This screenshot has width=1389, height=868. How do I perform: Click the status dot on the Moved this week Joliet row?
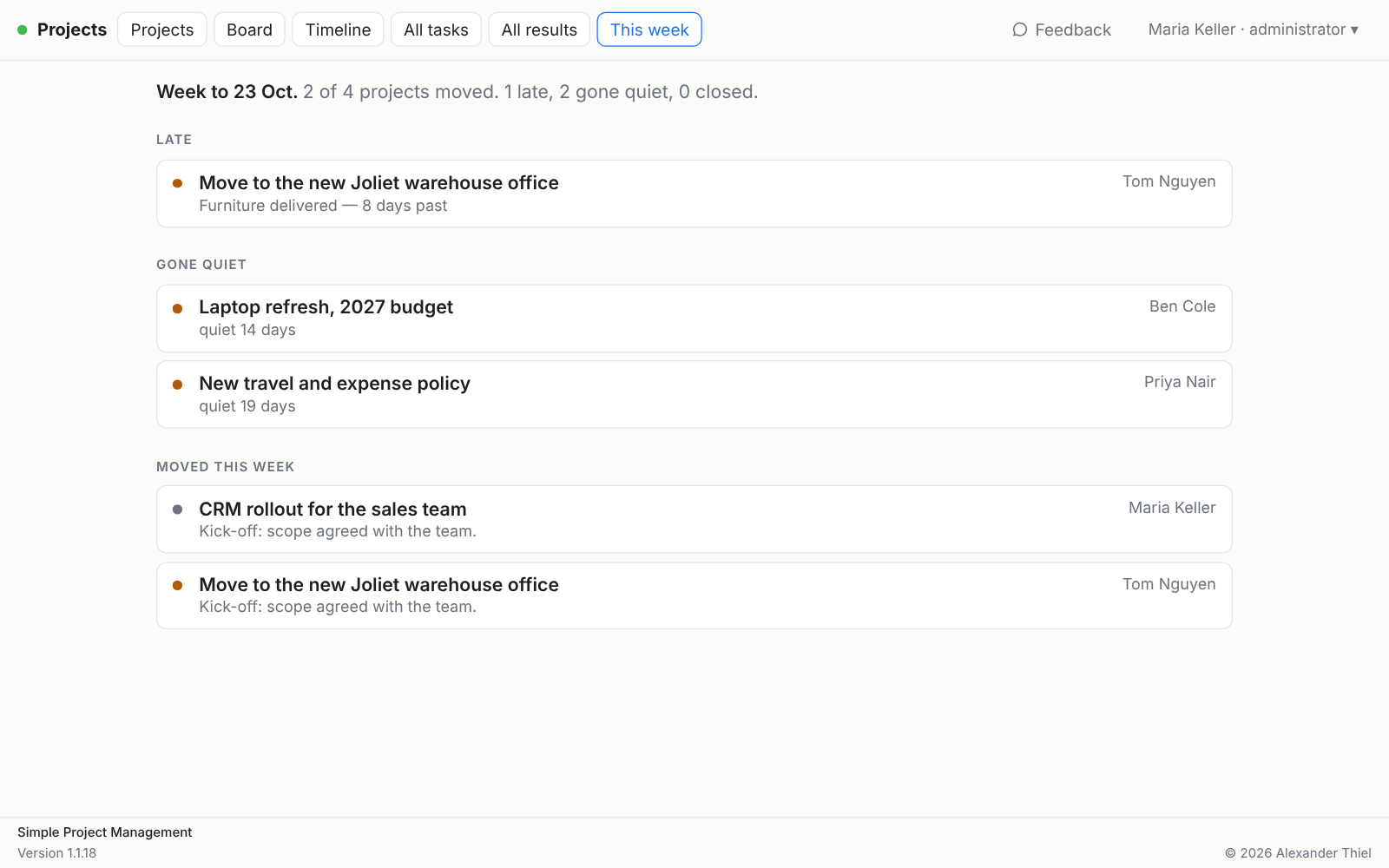[x=177, y=585]
